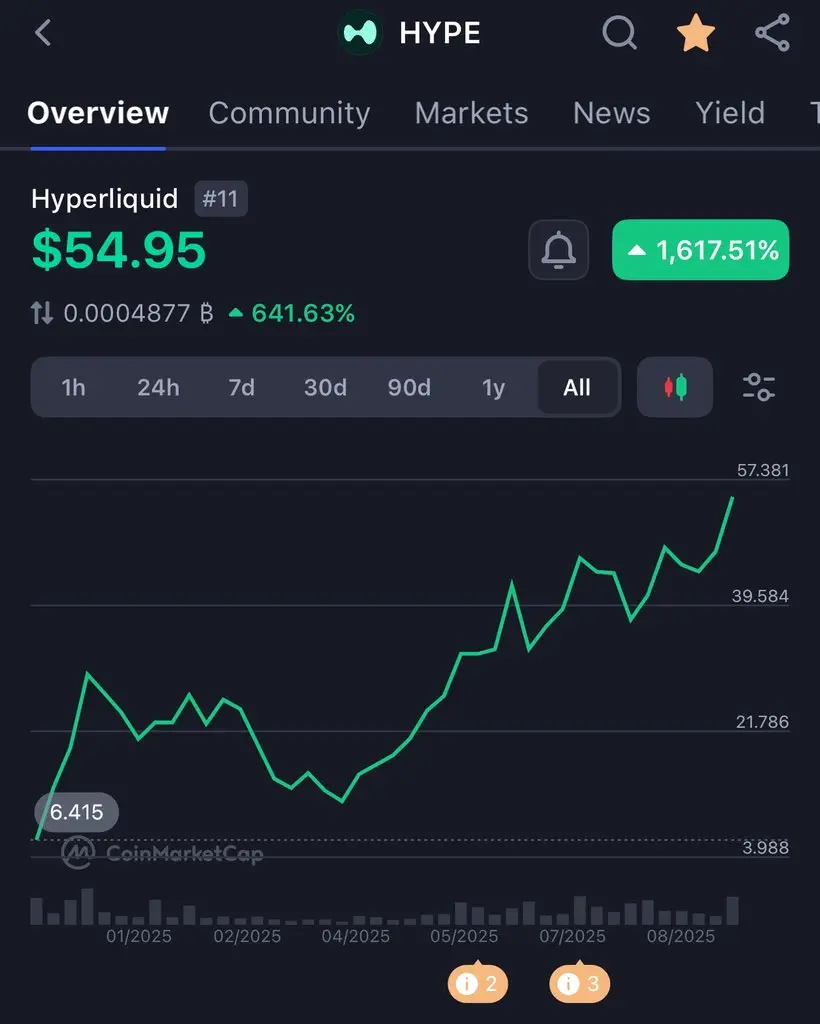This screenshot has height=1024, width=820.
Task: Switch to the Markets tab
Action: (471, 113)
